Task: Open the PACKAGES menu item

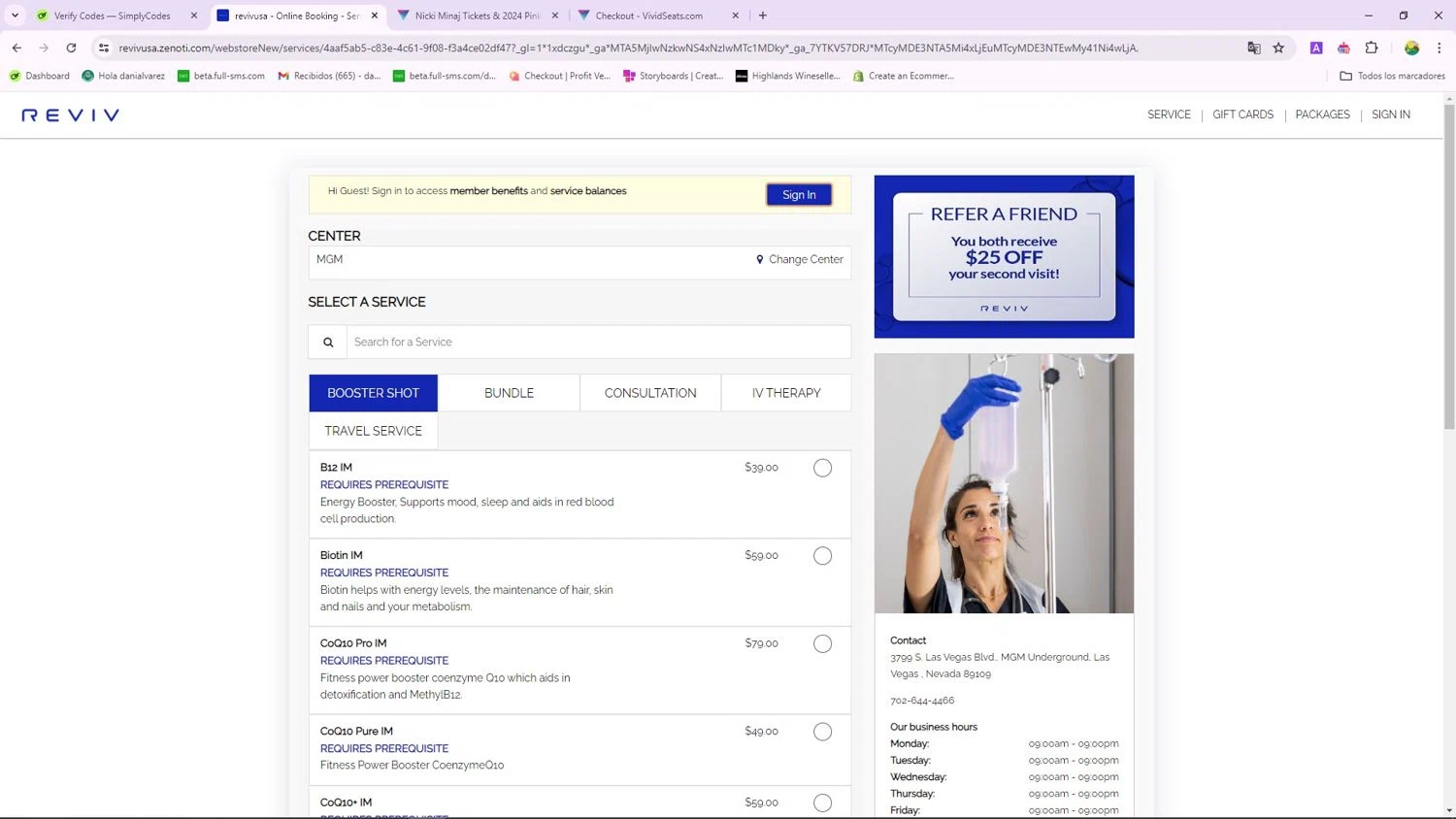Action: (1322, 115)
